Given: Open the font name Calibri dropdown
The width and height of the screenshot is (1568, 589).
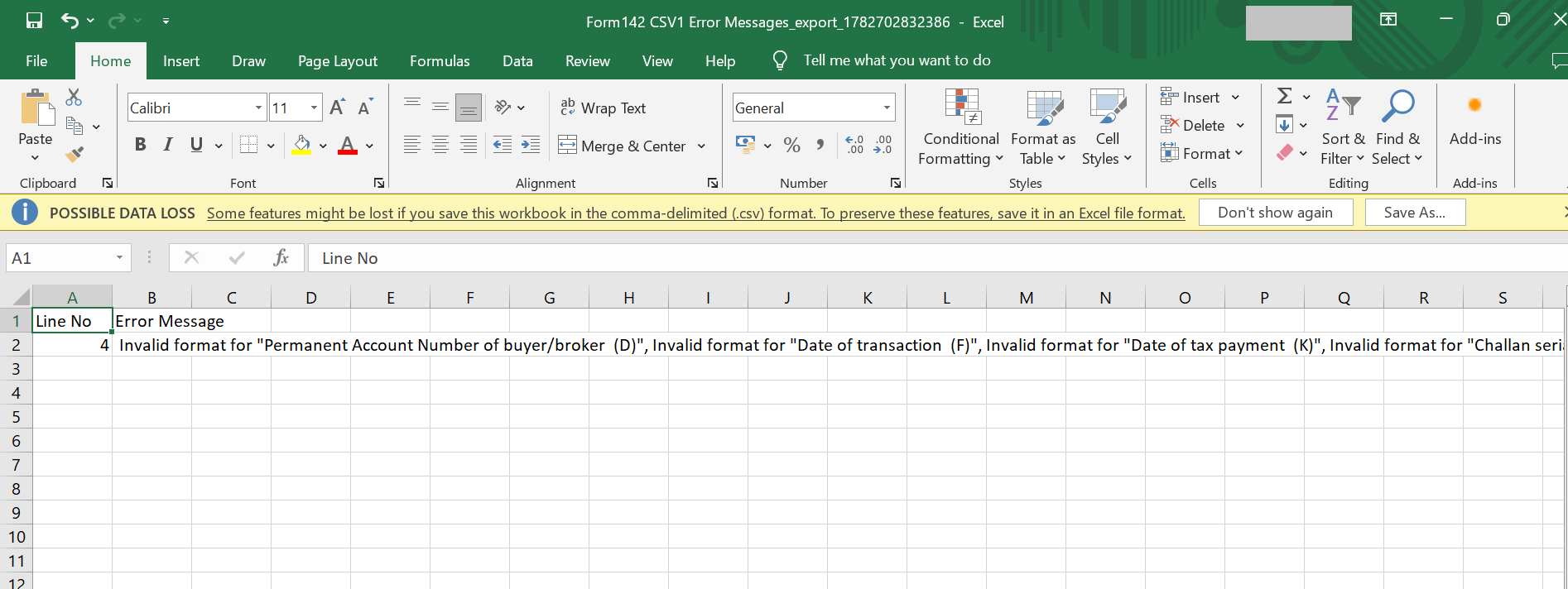Looking at the screenshot, I should point(258,108).
